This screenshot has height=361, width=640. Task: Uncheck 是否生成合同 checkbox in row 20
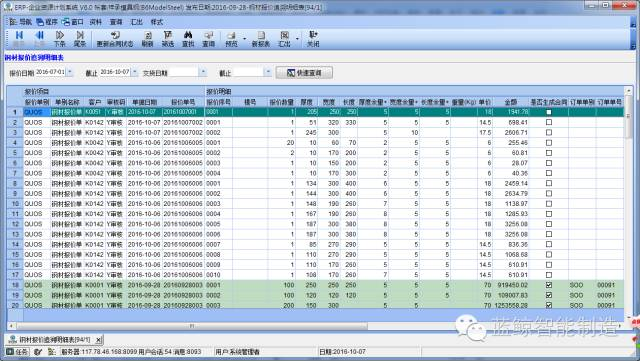(549, 305)
